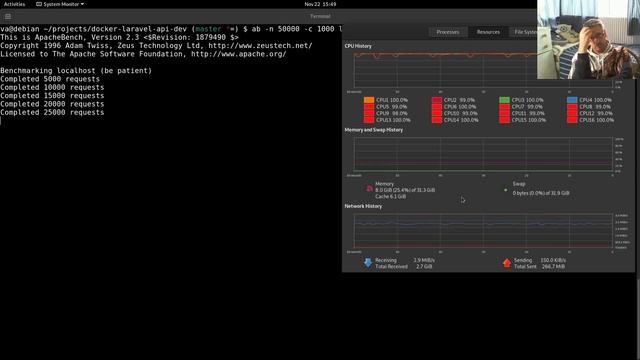
Task: Click the terminal line 'Completed 5000 requests'
Action: pyautogui.click(x=50, y=79)
